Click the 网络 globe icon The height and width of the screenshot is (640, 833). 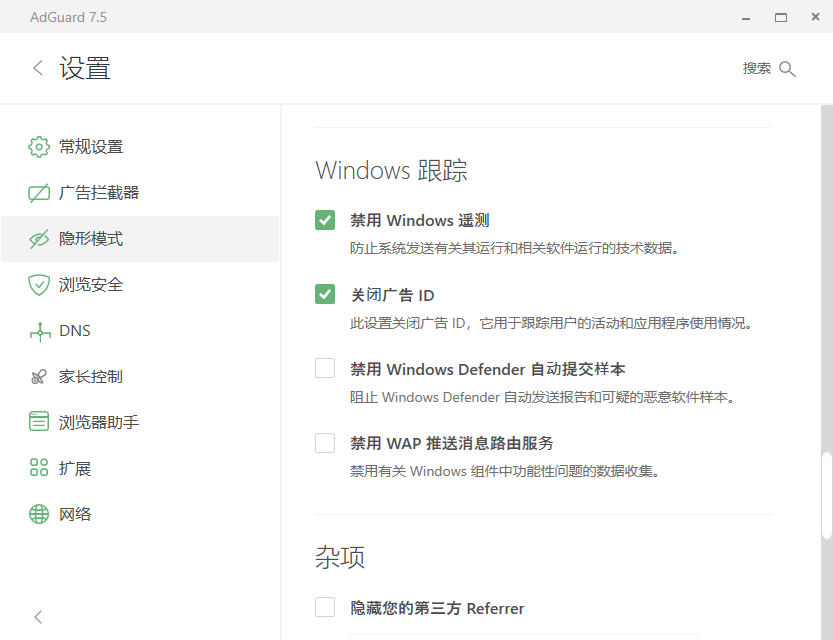[x=39, y=515]
